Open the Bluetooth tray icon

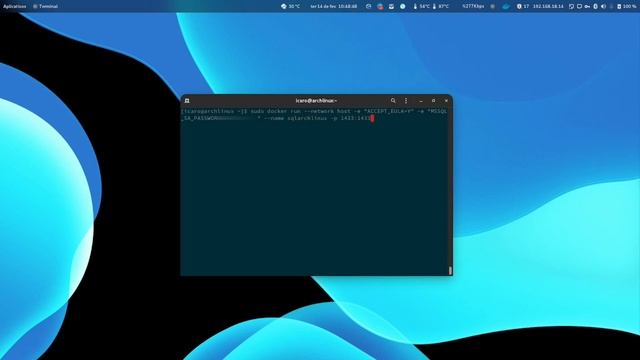point(595,6)
